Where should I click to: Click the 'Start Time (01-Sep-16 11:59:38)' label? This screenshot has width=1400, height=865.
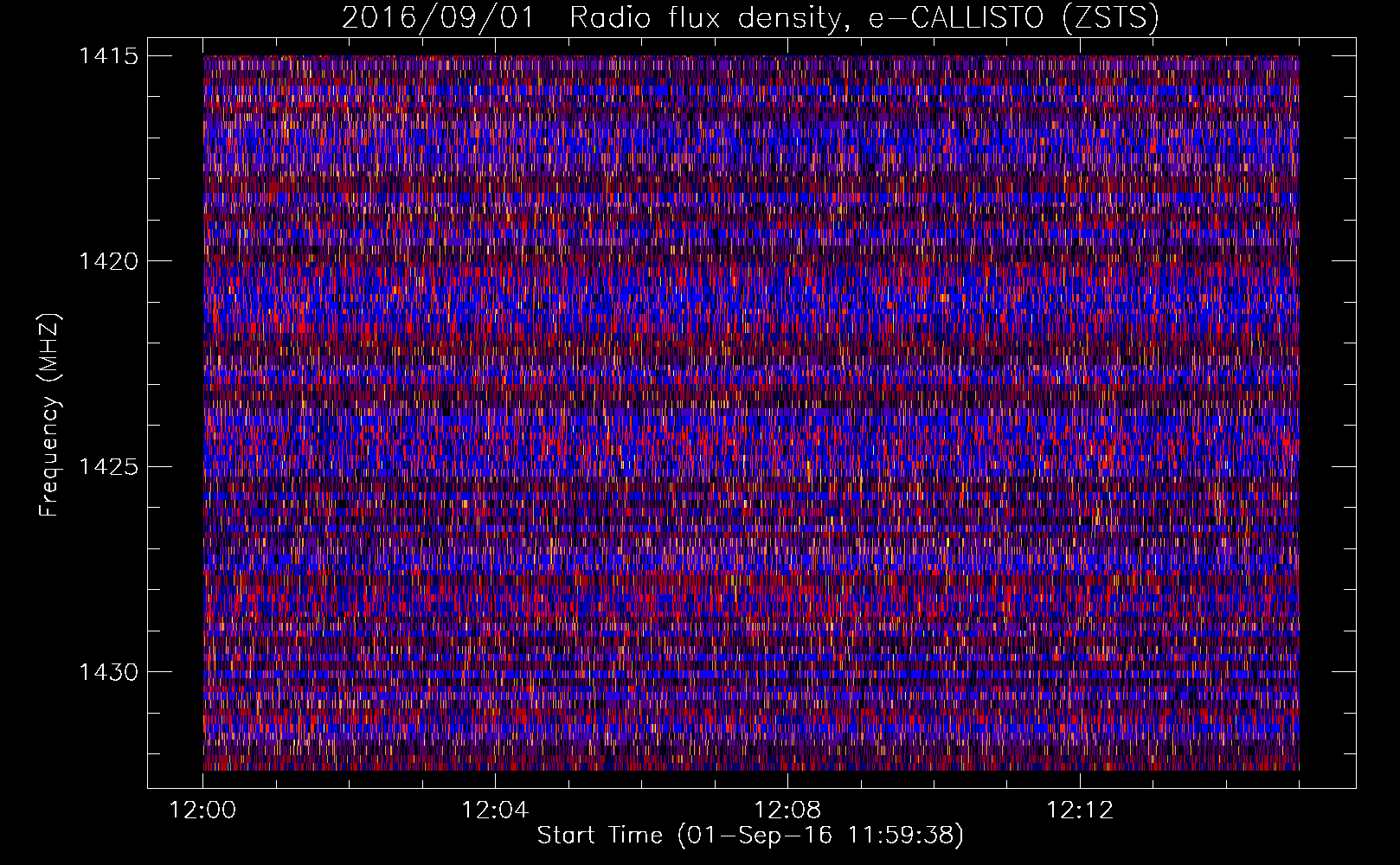tap(750, 836)
